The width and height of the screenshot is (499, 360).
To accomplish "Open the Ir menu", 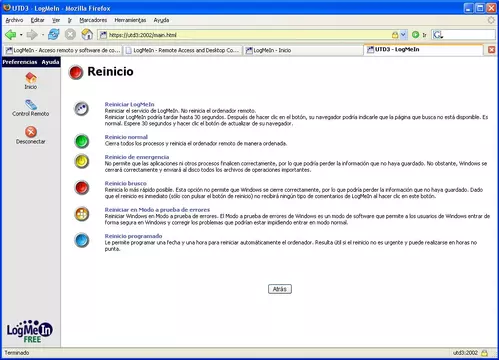I will pyautogui.click(x=70, y=20).
